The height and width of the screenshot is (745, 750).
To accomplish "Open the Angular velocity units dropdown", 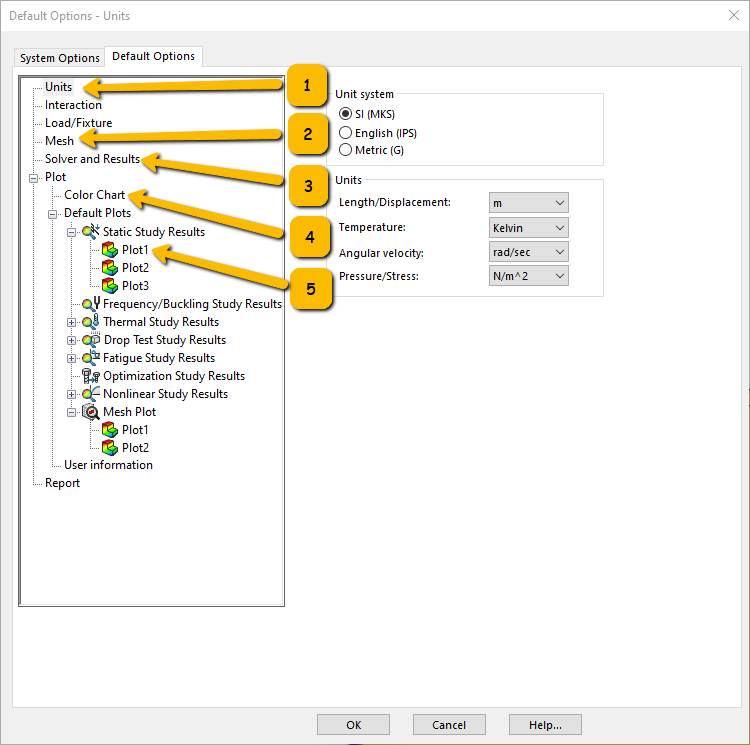I will (x=529, y=252).
